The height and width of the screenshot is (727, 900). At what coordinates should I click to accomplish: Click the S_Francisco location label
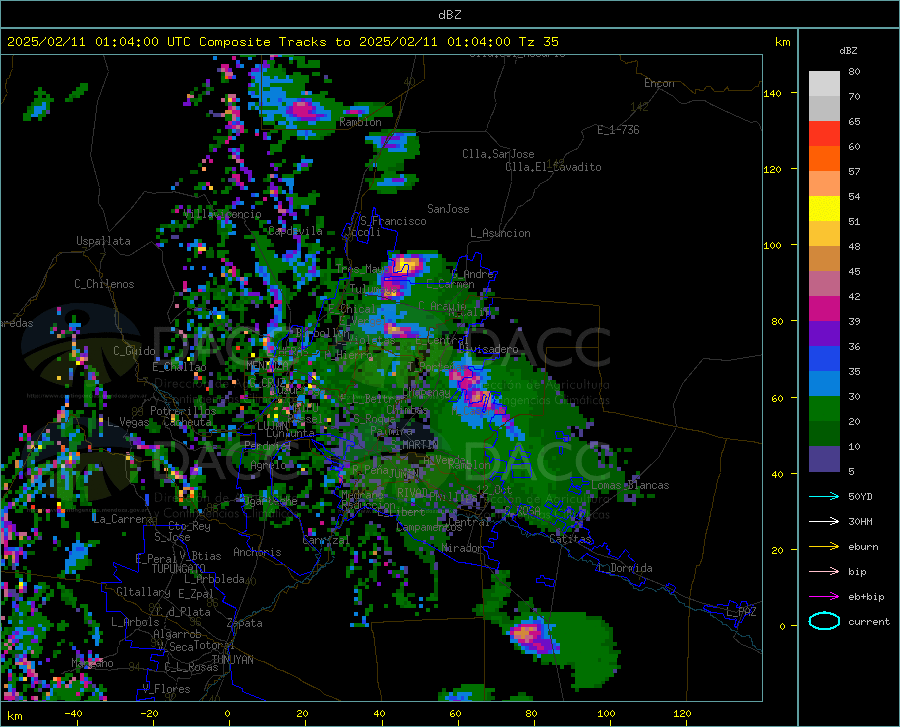[393, 221]
